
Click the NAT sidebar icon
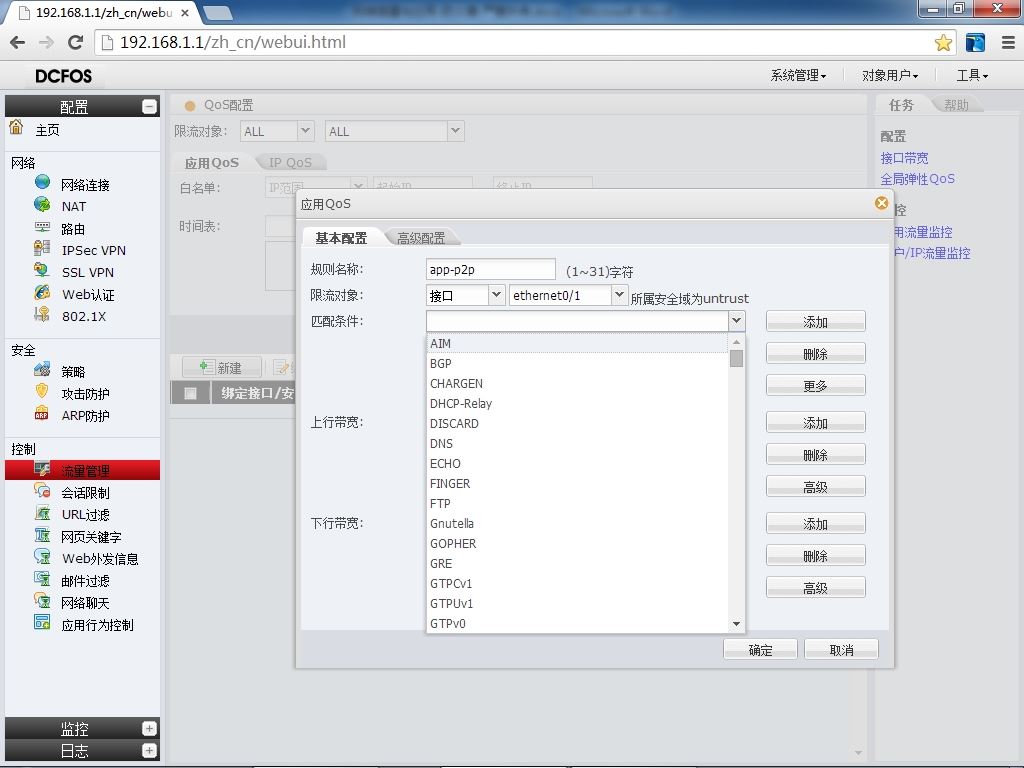(42, 205)
